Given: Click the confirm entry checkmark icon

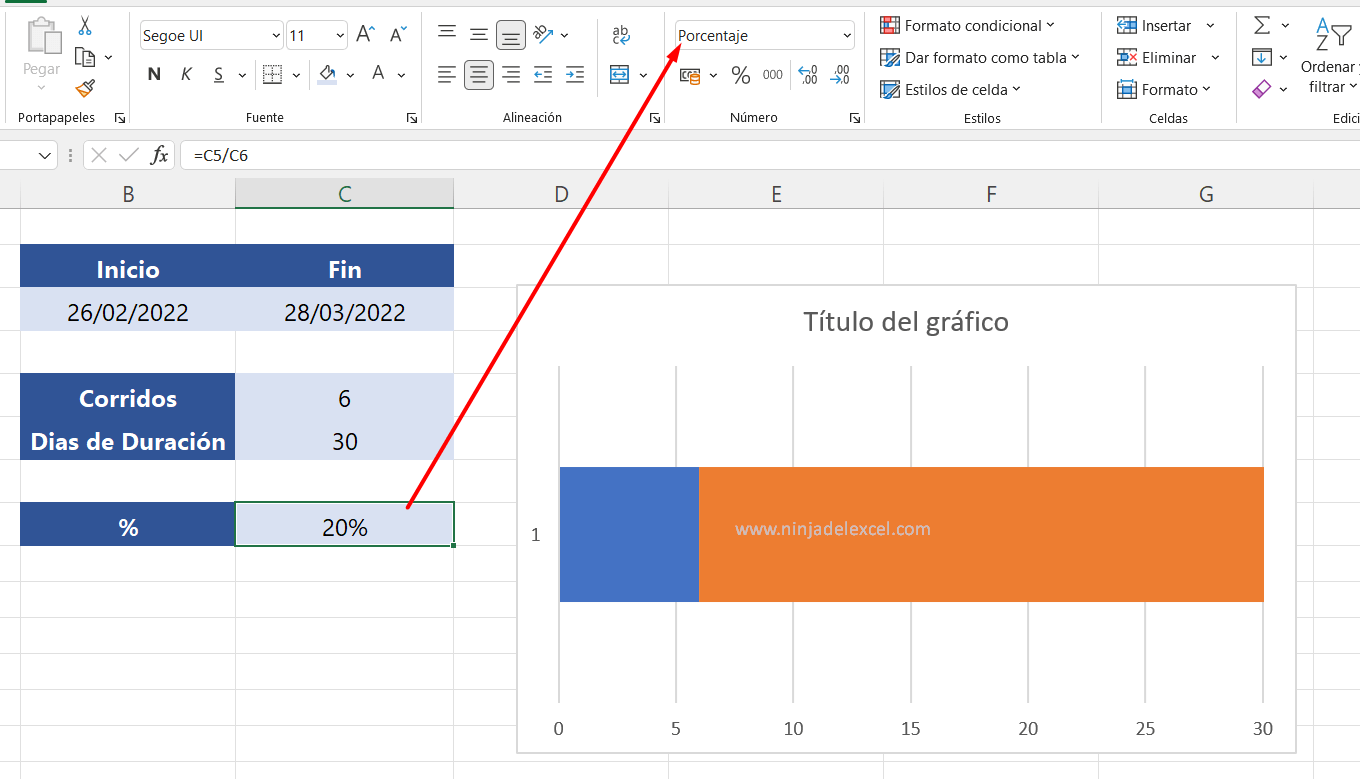Looking at the screenshot, I should coord(128,155).
